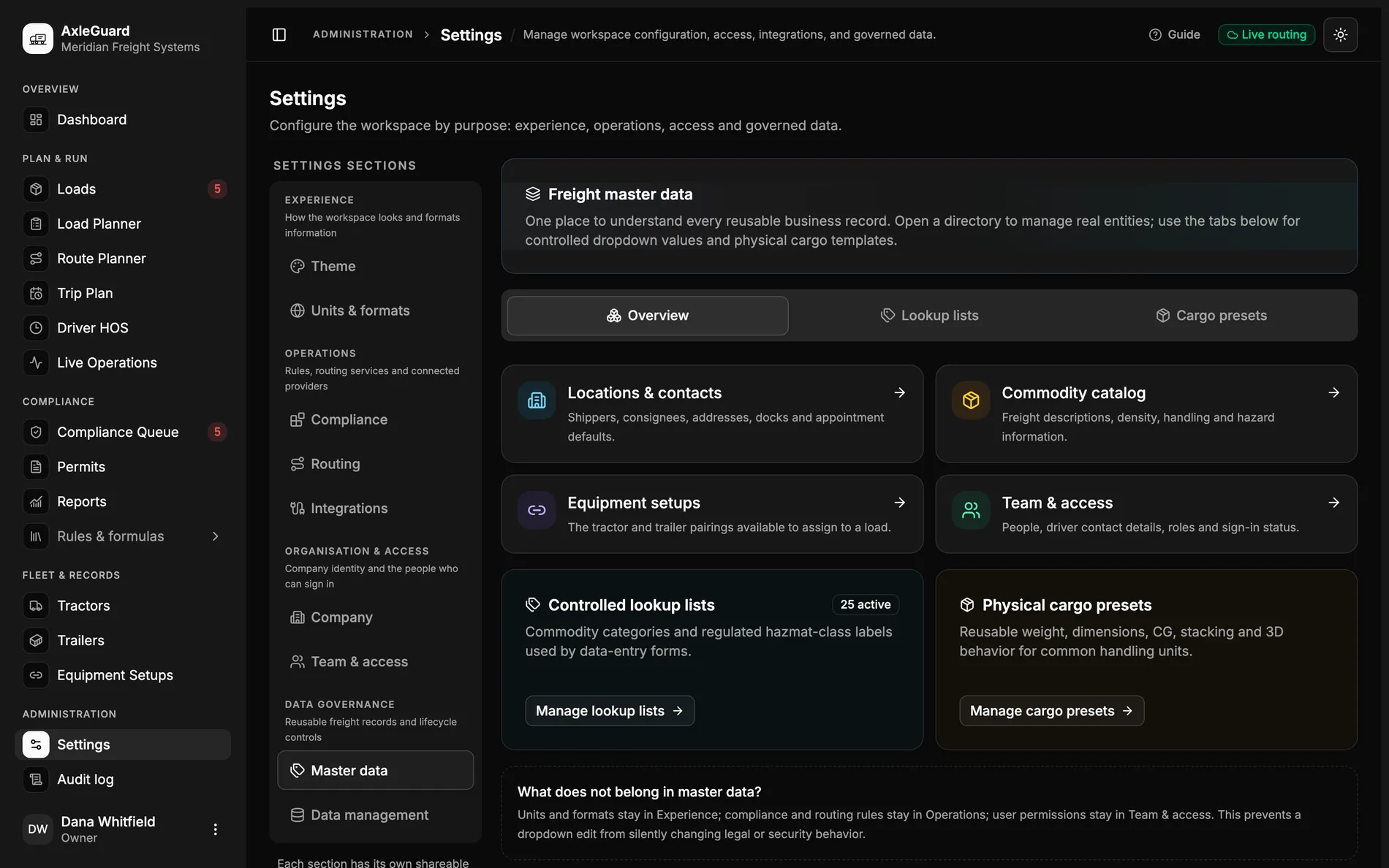
Task: Click the Loads count badge 5
Action: point(217,189)
